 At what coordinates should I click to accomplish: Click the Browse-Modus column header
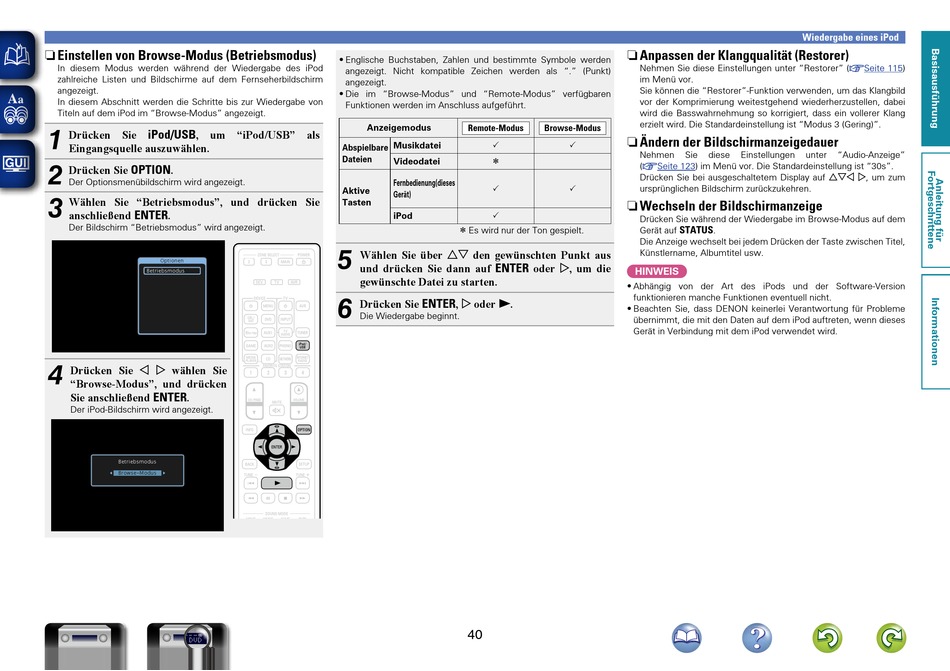coord(573,128)
